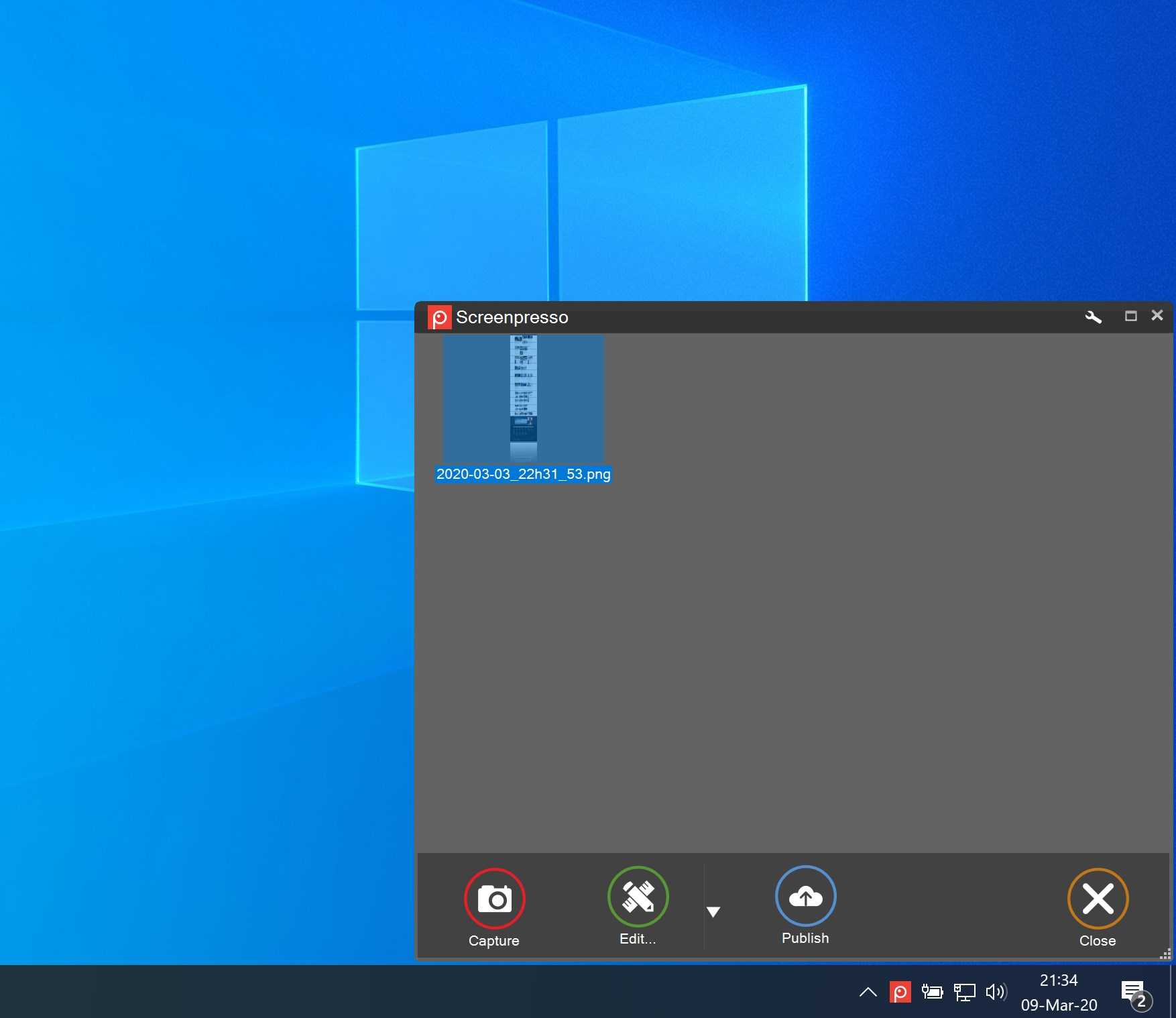Expand the dropdown arrow beside Edit

tap(713, 911)
